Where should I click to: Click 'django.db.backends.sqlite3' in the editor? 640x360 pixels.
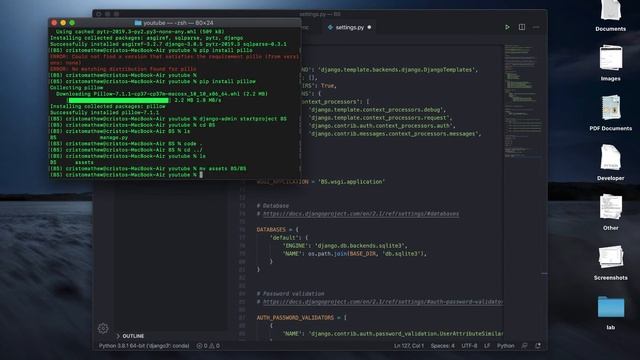pos(360,245)
